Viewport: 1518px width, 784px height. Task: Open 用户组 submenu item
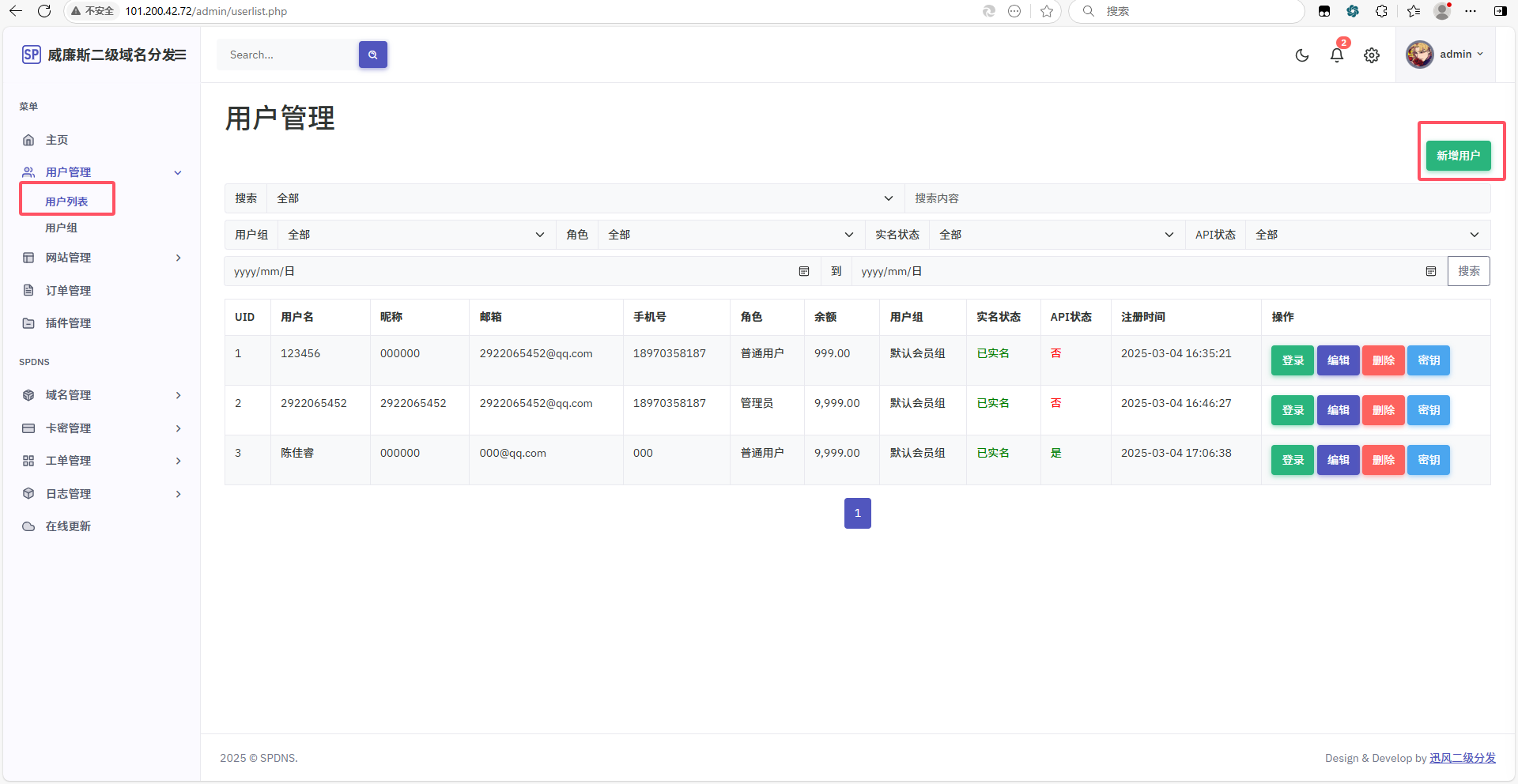coord(62,228)
